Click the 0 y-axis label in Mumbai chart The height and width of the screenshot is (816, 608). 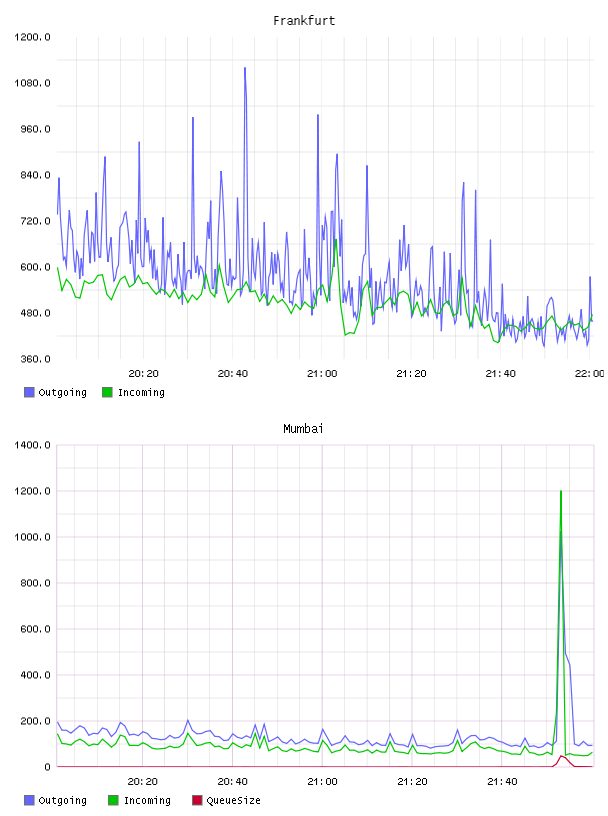coord(47,767)
